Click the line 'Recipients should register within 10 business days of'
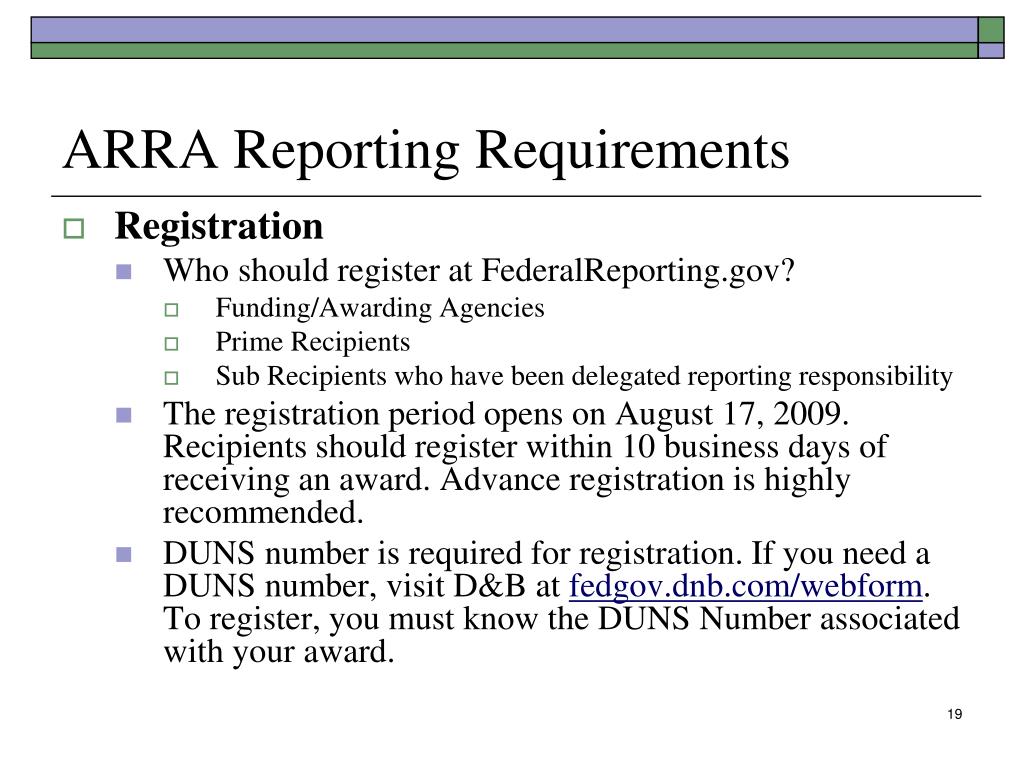 [525, 447]
